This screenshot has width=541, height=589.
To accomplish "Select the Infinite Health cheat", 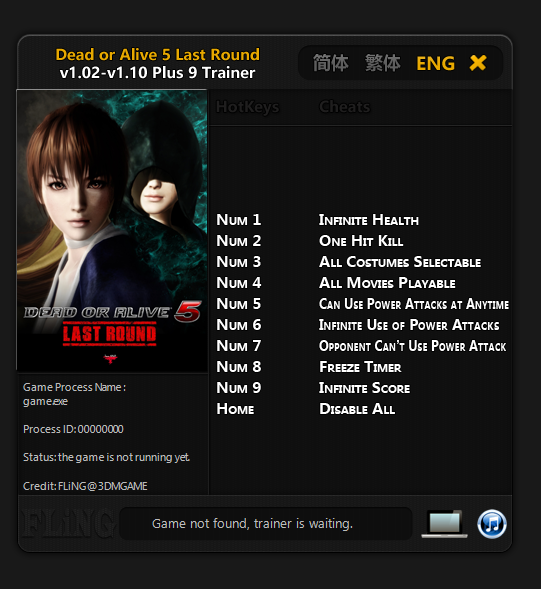I will click(369, 220).
